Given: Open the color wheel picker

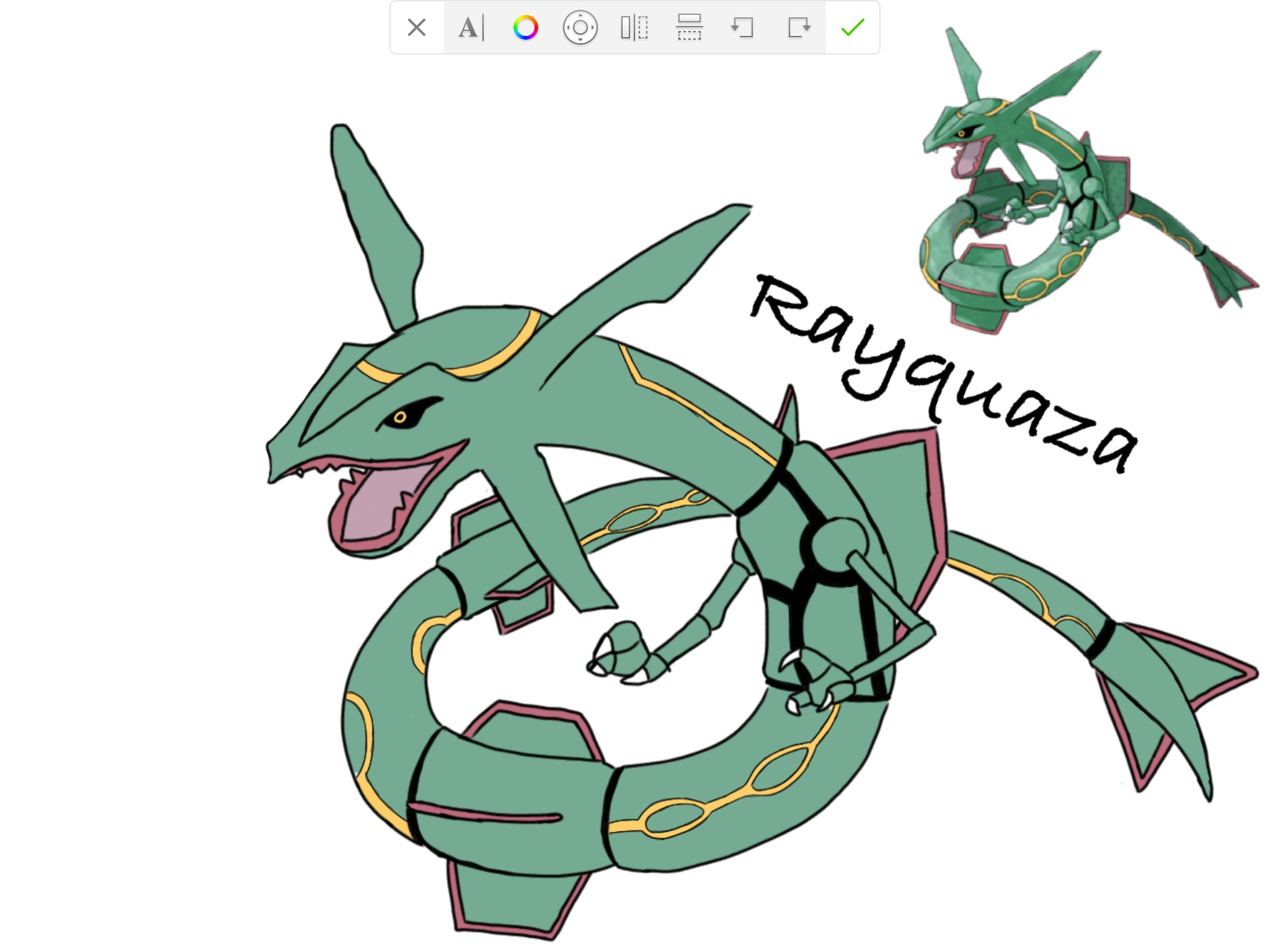Looking at the screenshot, I should [x=525, y=27].
